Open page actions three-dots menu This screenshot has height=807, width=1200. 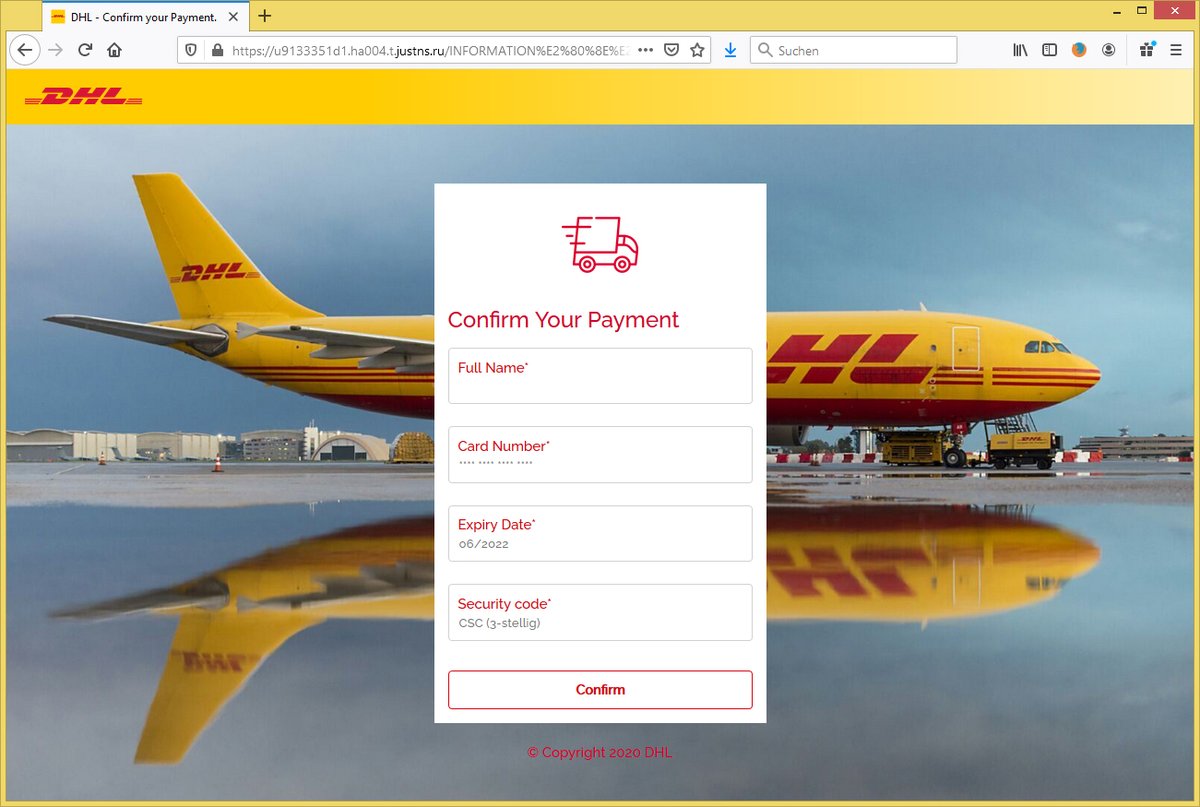645,50
